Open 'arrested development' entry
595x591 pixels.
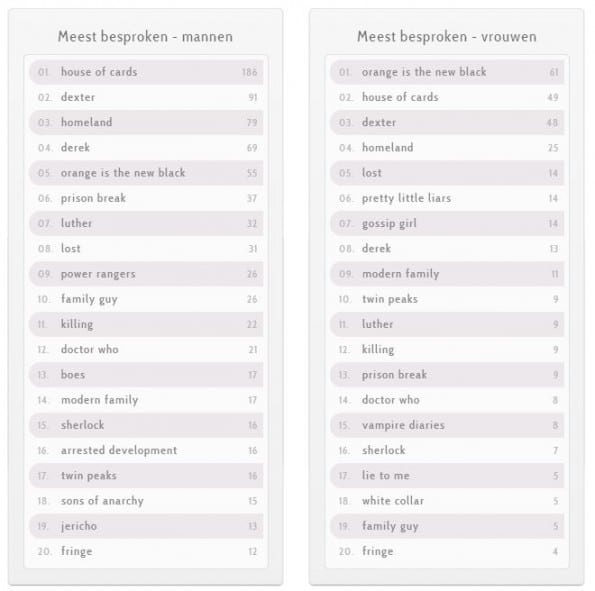(x=146, y=450)
